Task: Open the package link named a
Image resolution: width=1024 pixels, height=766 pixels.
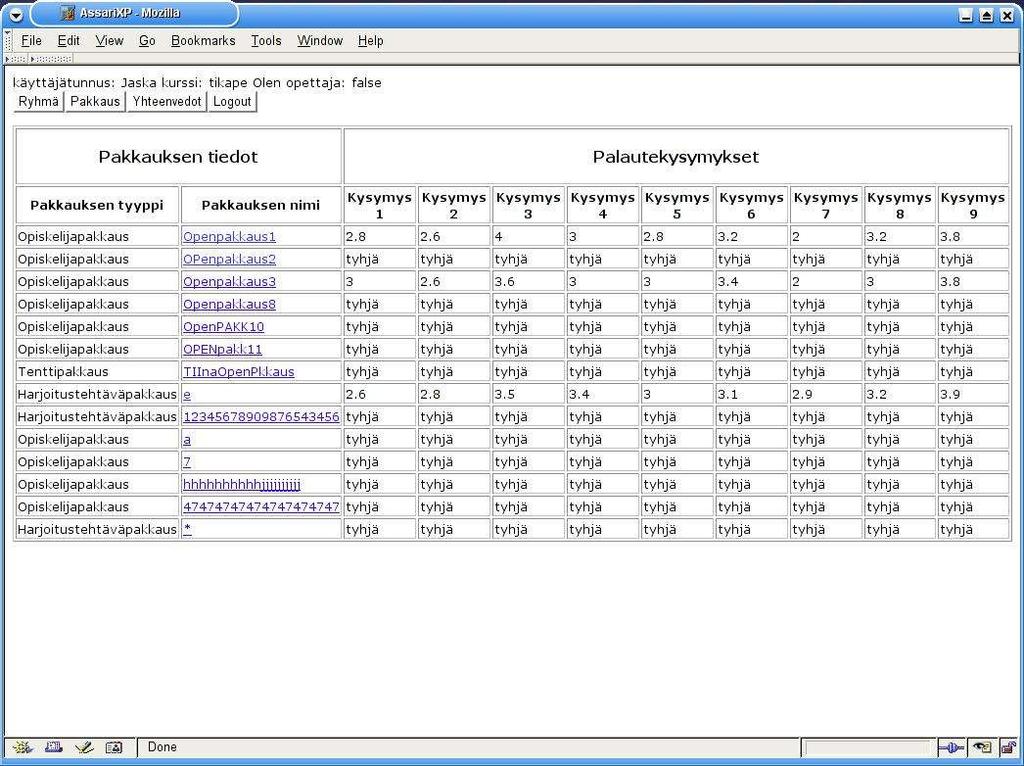Action: coord(187,439)
